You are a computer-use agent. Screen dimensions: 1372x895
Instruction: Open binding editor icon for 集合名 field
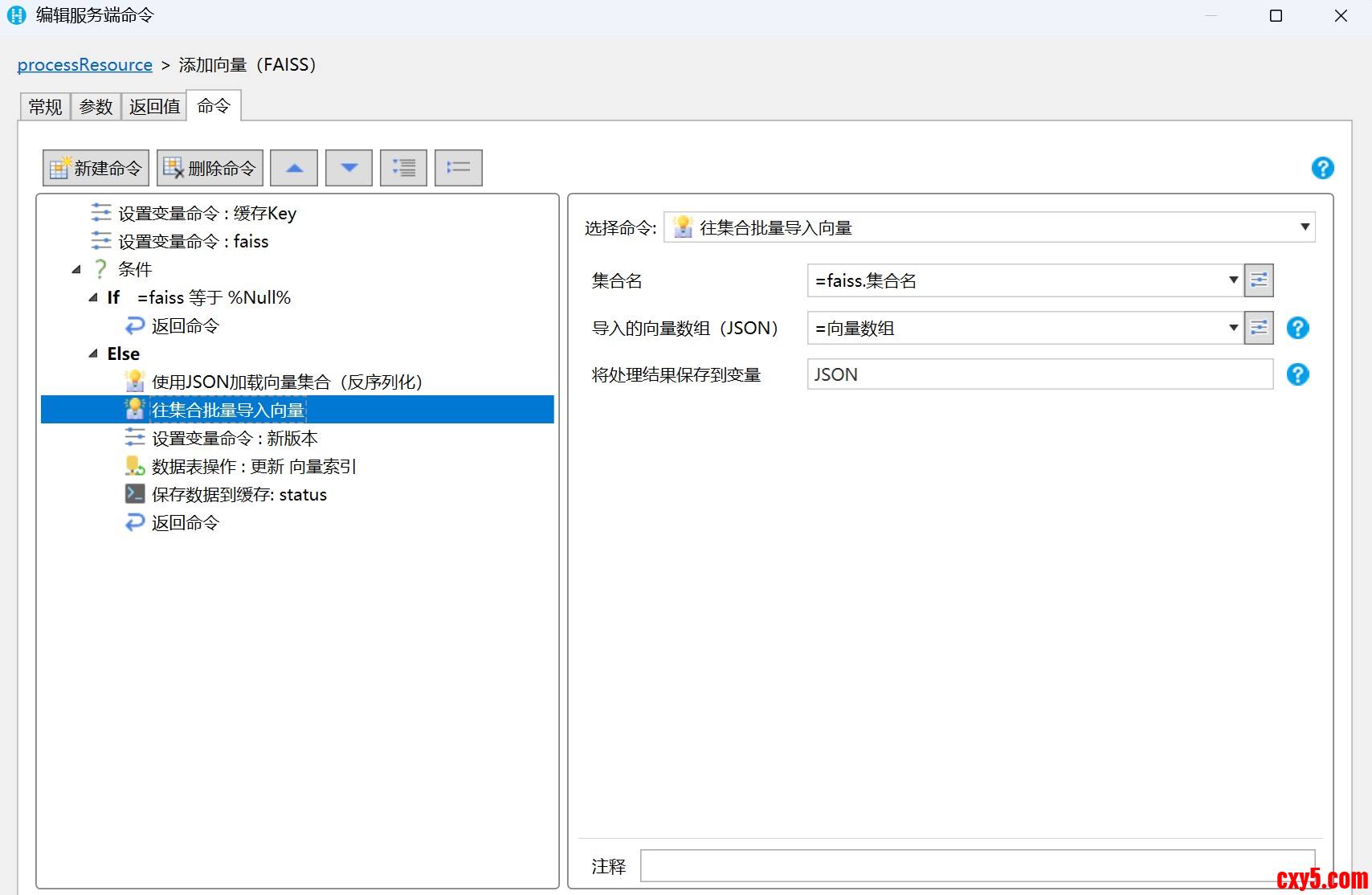coord(1259,280)
